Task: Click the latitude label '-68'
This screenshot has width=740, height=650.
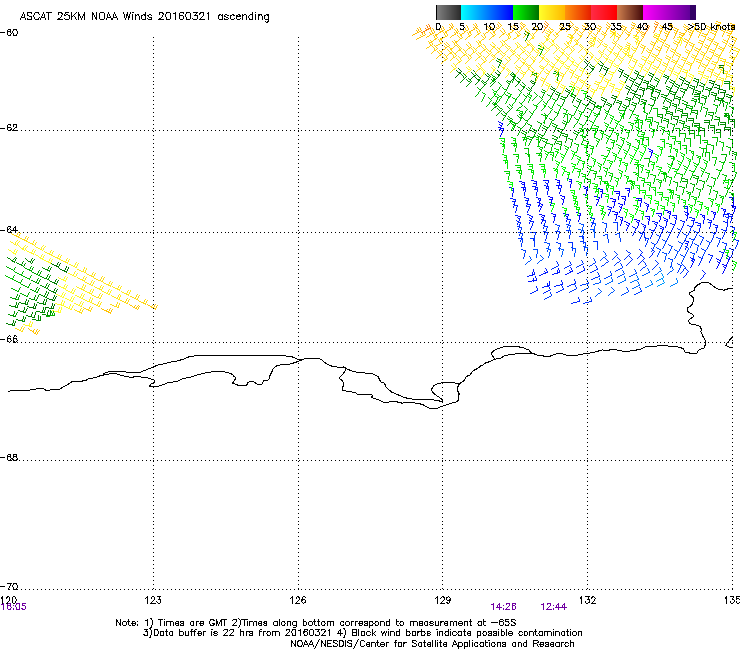Action: point(9,458)
